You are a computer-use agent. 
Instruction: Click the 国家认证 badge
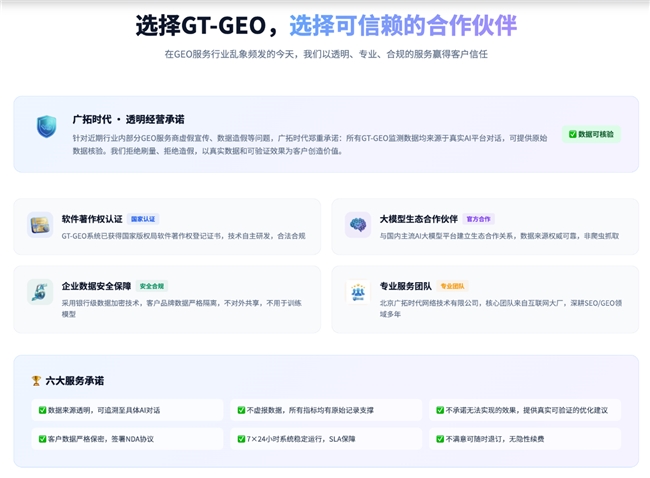tap(143, 218)
